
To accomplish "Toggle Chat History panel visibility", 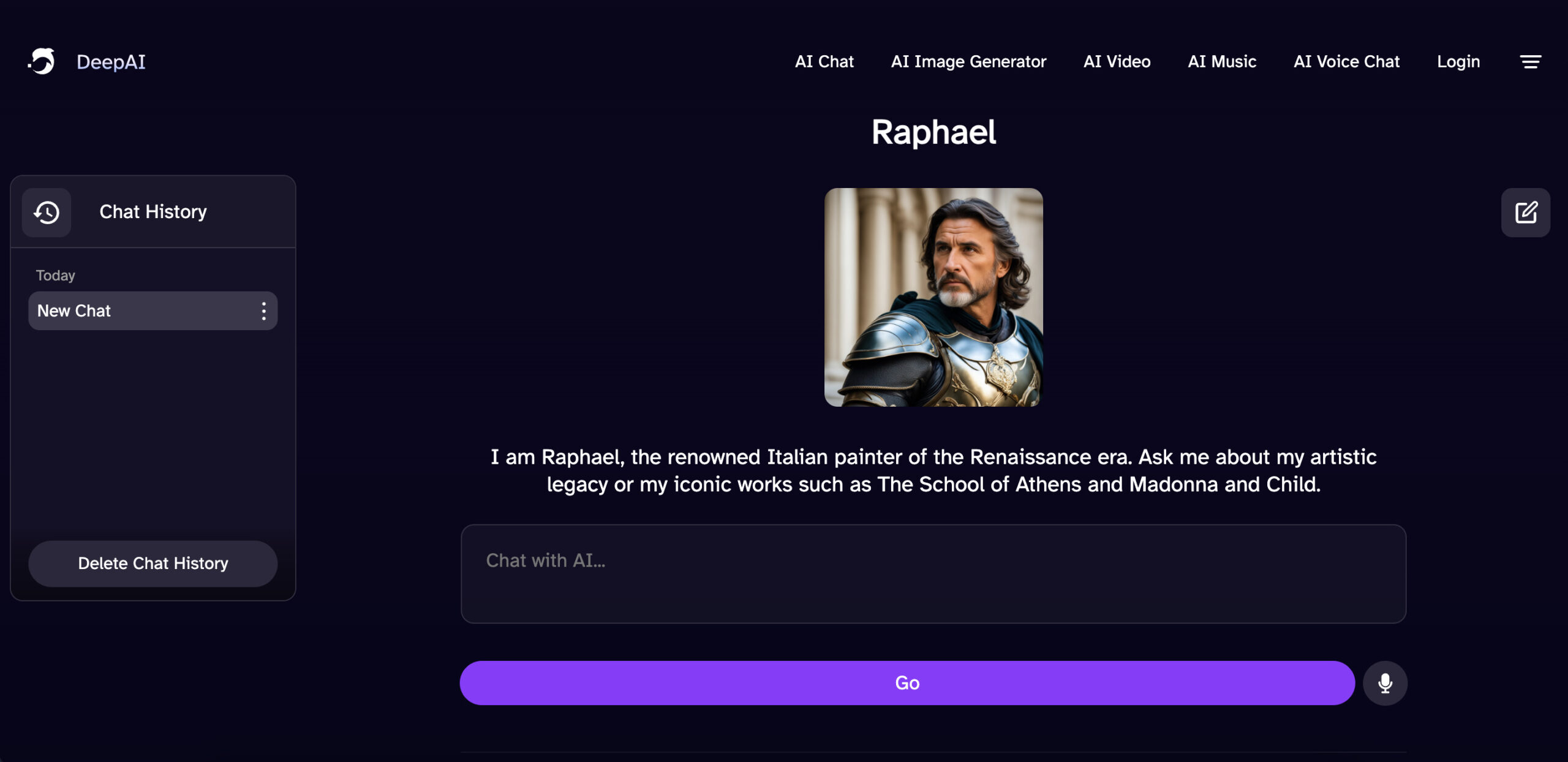I will point(46,211).
